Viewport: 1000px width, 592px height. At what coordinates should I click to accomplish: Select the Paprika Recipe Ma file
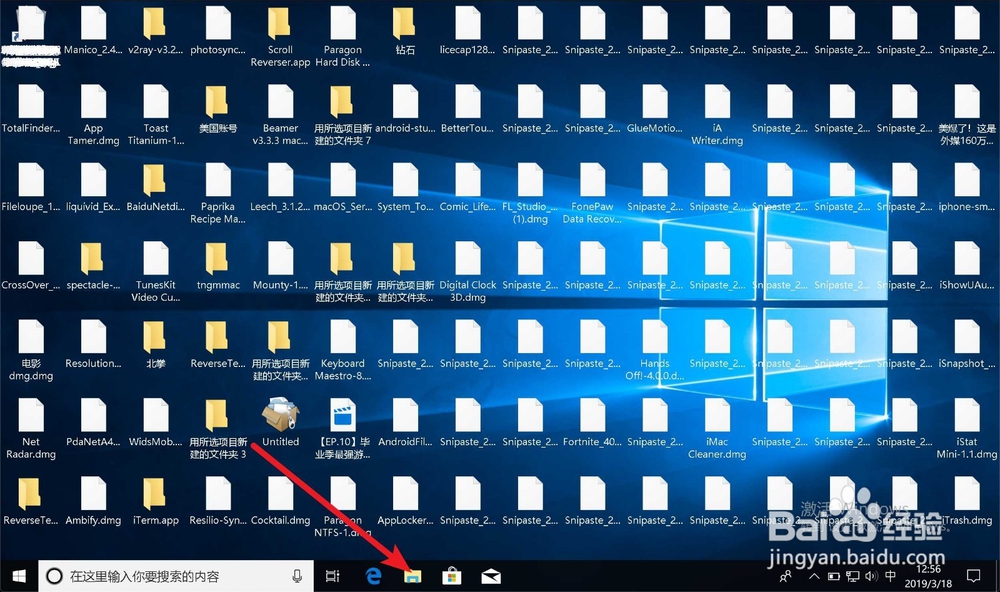click(x=218, y=193)
